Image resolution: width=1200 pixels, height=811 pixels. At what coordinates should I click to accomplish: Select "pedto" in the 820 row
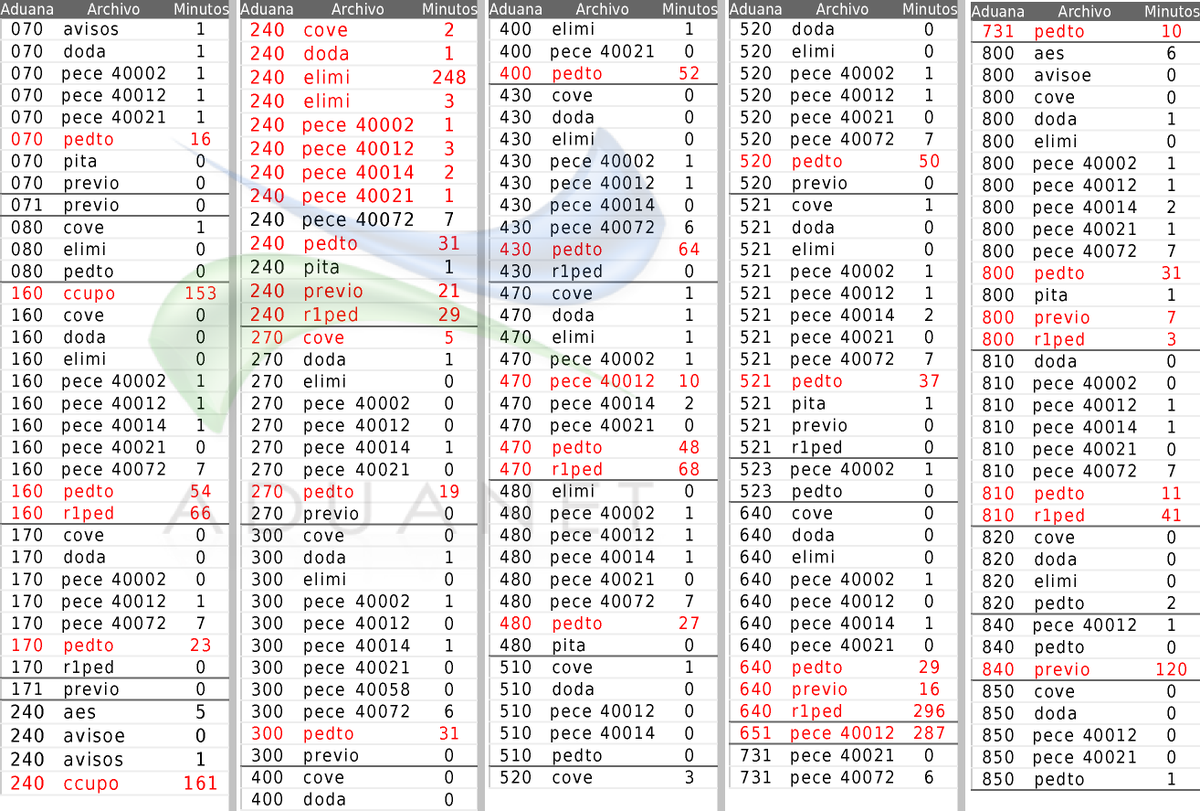click(1060, 603)
